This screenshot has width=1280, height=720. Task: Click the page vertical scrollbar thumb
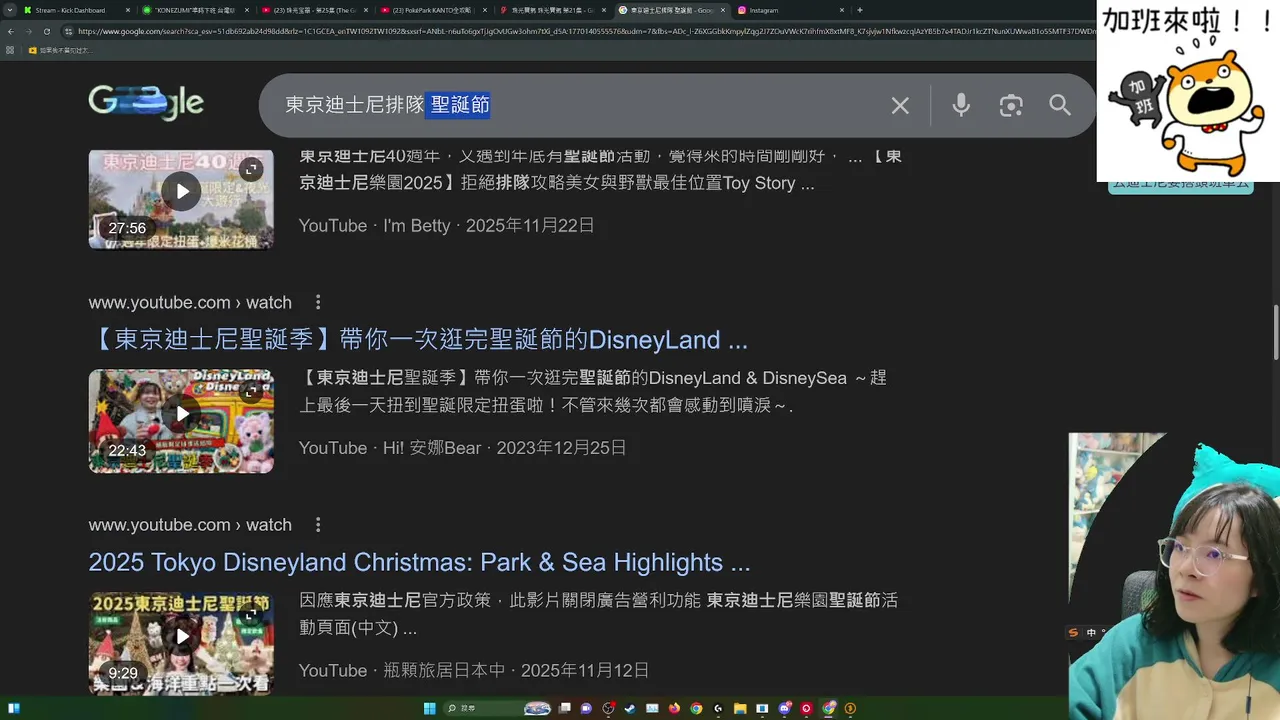(x=1275, y=332)
